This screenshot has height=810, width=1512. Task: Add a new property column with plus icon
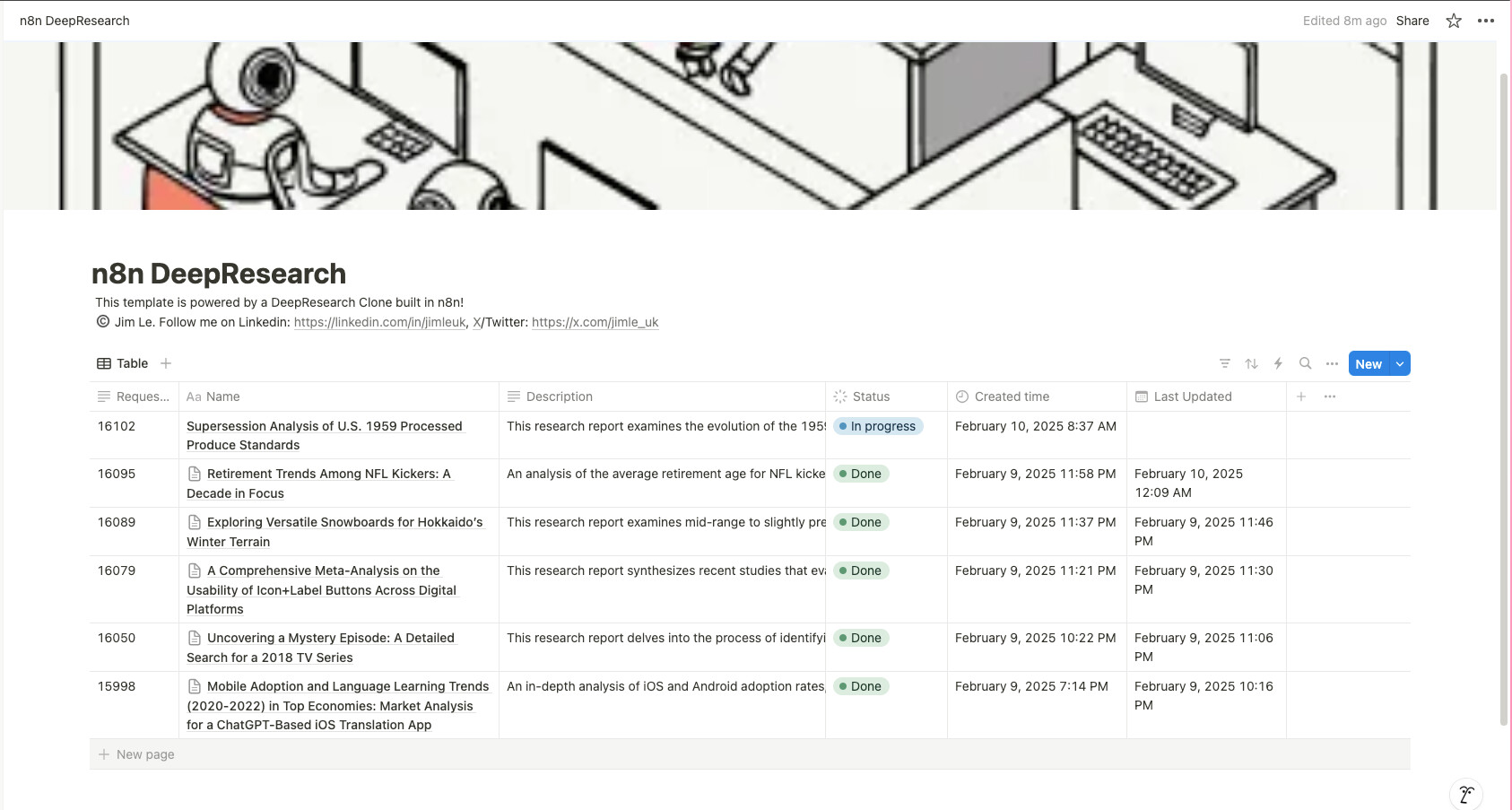point(1301,396)
